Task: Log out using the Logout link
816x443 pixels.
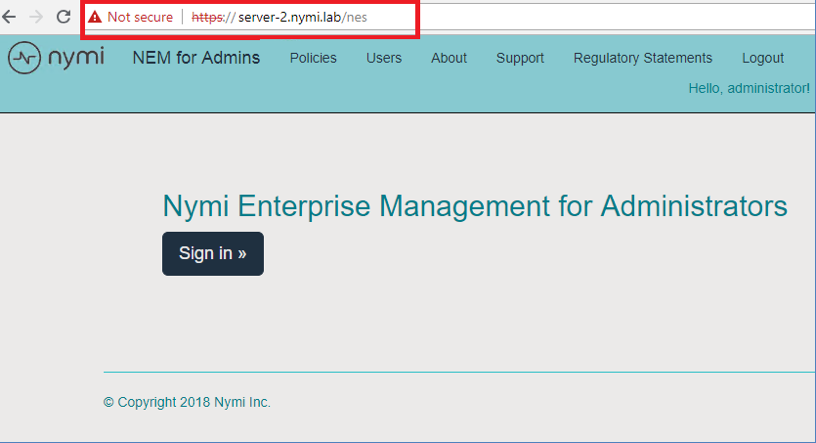Action: [763, 58]
